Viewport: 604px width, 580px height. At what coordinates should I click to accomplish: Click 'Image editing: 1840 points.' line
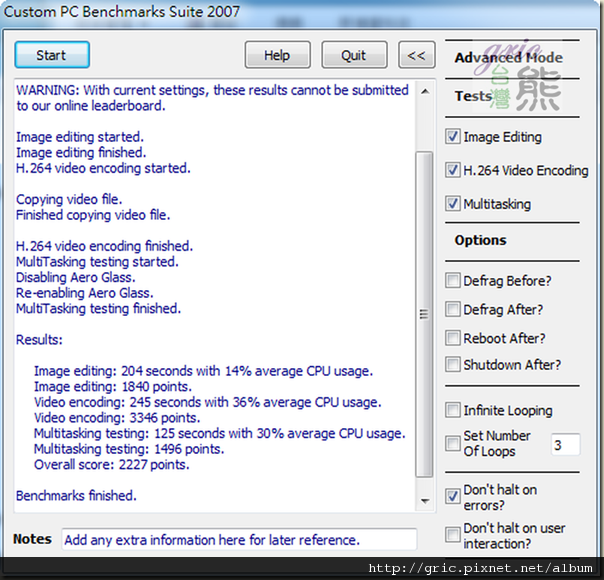(113, 387)
